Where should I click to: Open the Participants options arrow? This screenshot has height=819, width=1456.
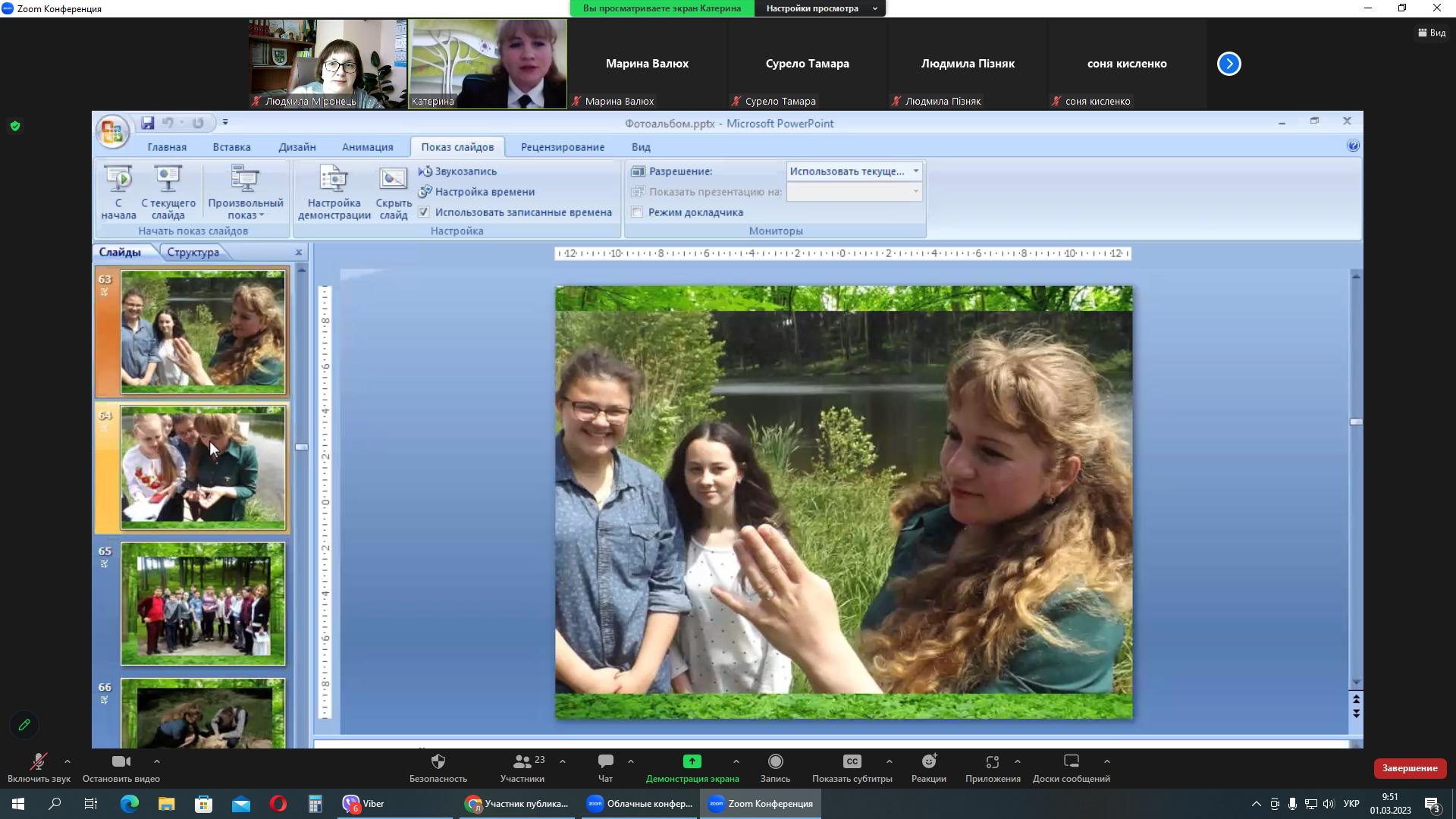click(x=563, y=761)
